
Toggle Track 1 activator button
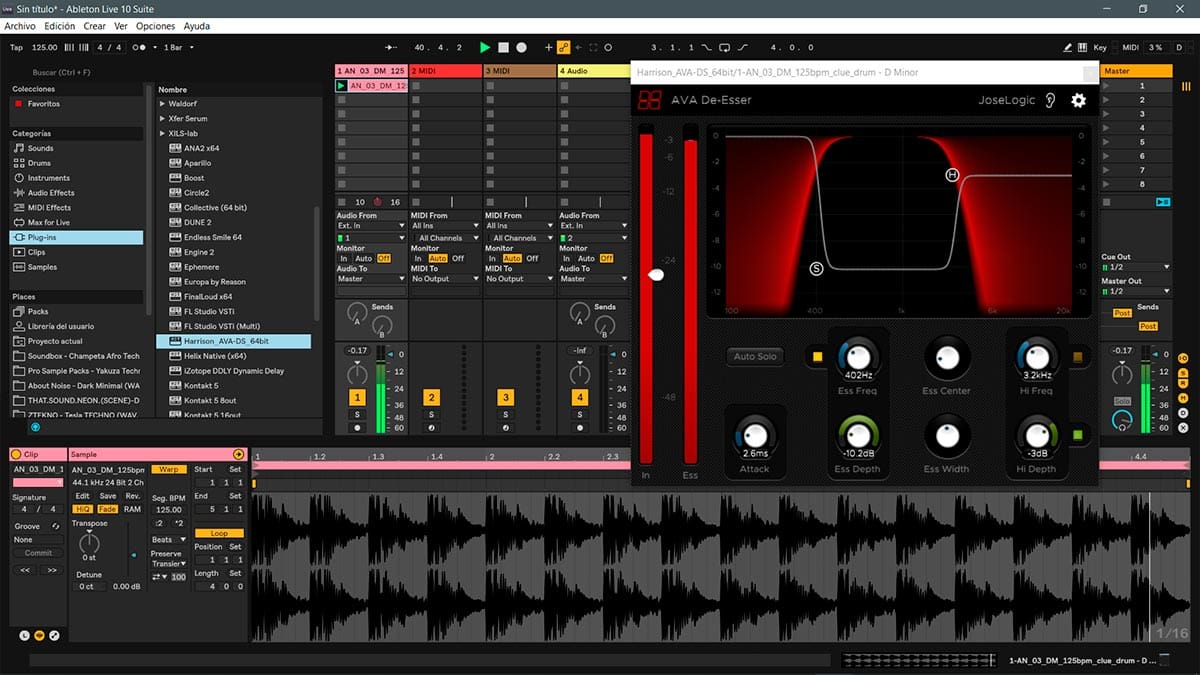click(357, 397)
